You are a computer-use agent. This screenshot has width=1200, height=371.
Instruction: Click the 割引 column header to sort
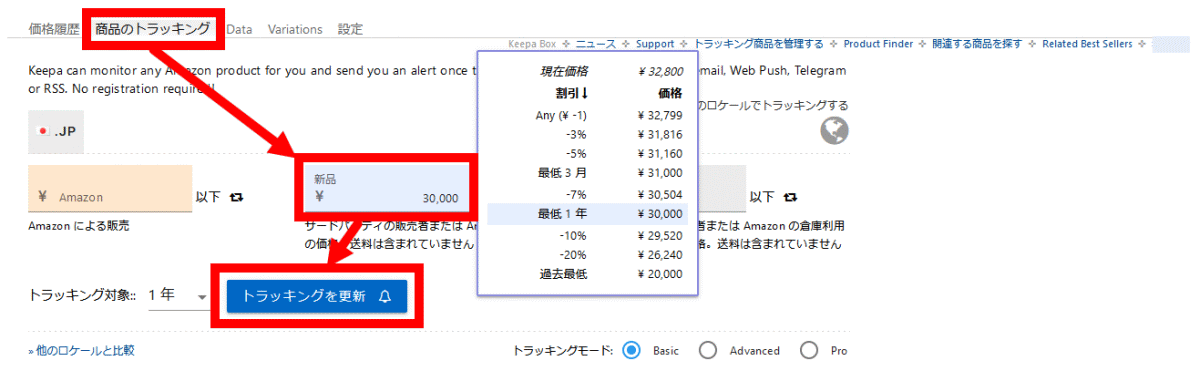(x=572, y=93)
